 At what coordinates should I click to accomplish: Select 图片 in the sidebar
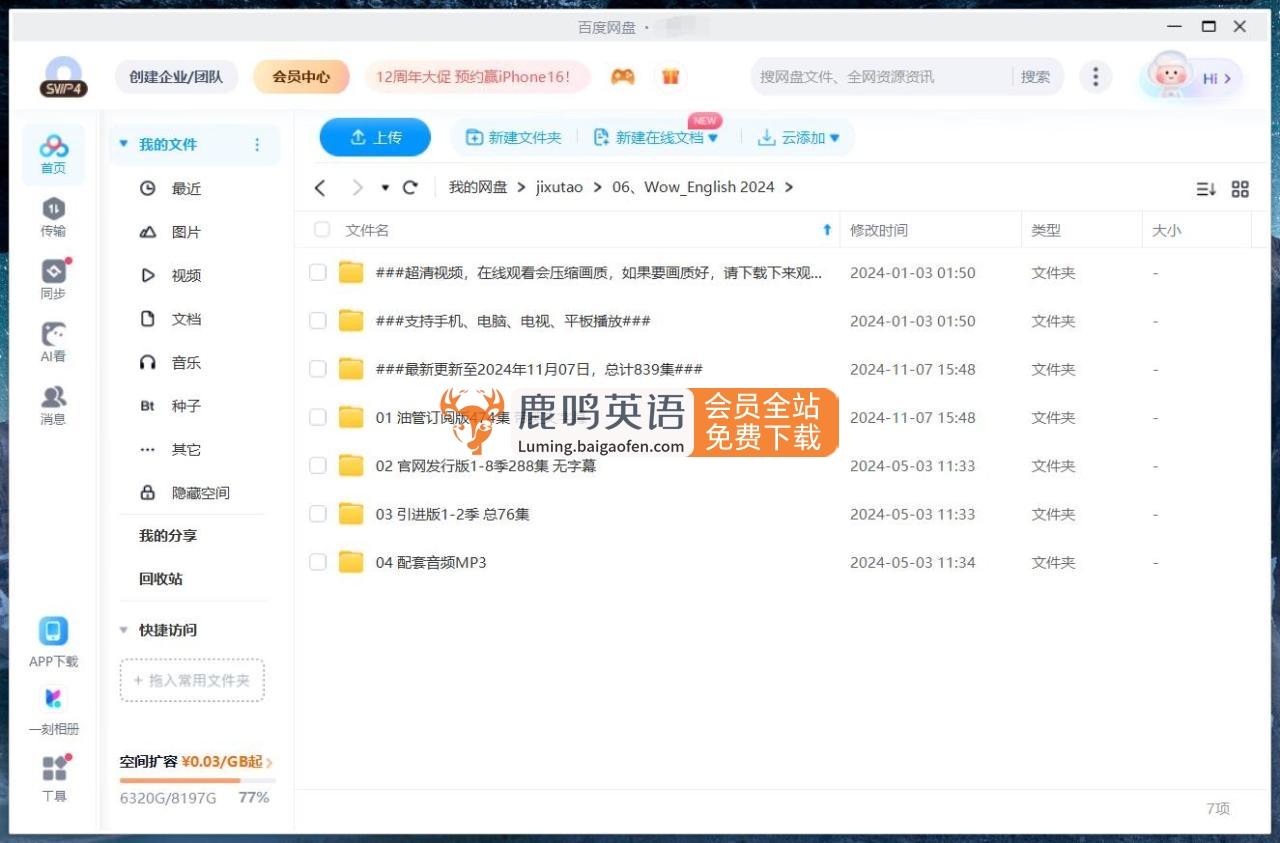pos(186,232)
